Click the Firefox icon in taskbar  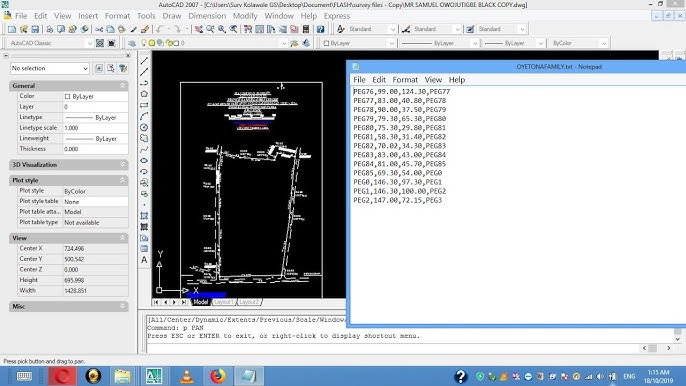point(217,376)
